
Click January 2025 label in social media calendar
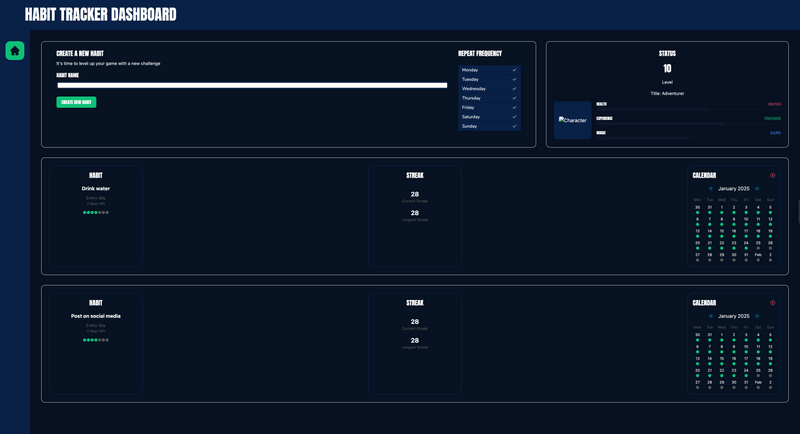(x=734, y=316)
